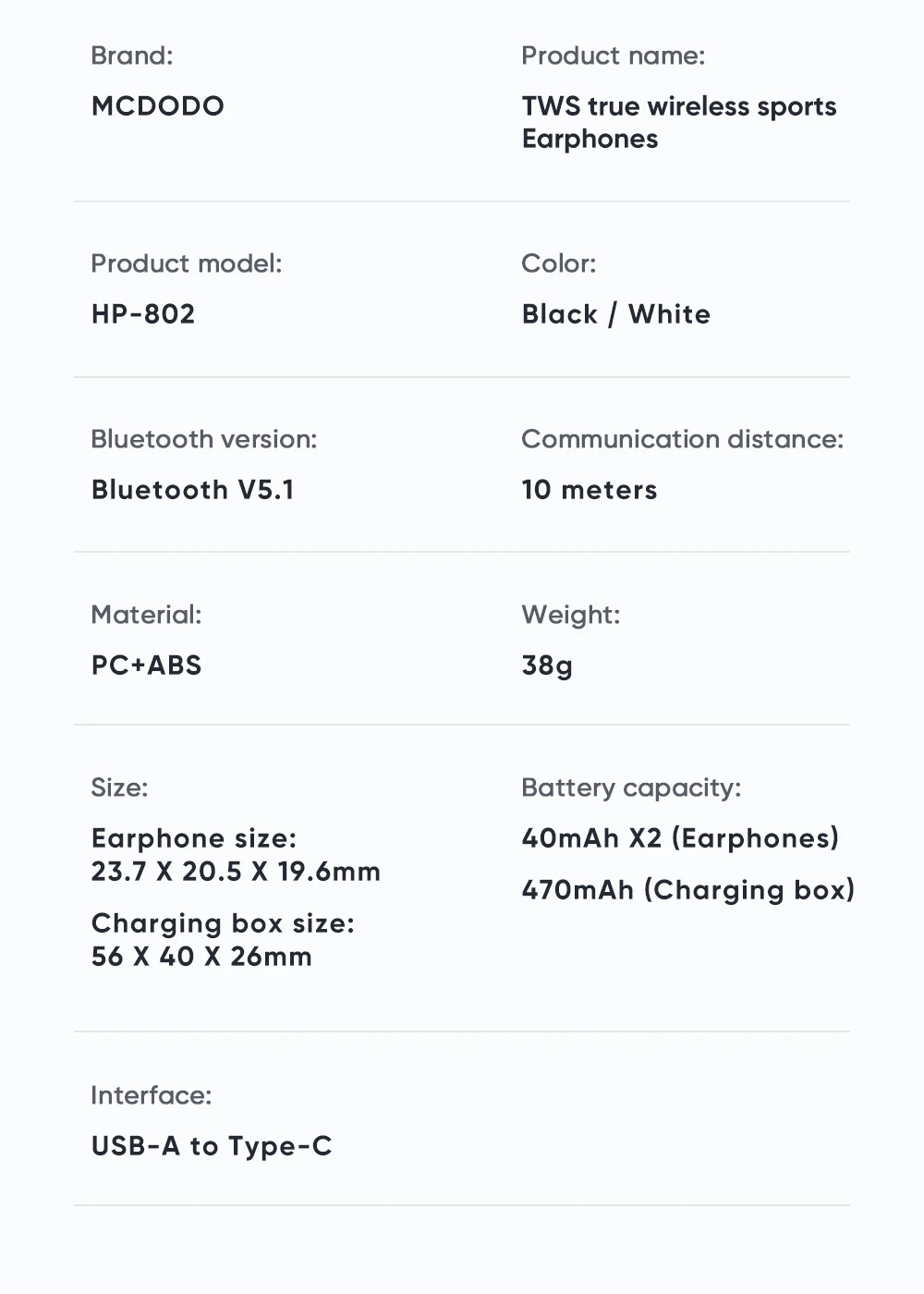Click the "Material:" label
This screenshot has width=924, height=1294.
tap(146, 615)
